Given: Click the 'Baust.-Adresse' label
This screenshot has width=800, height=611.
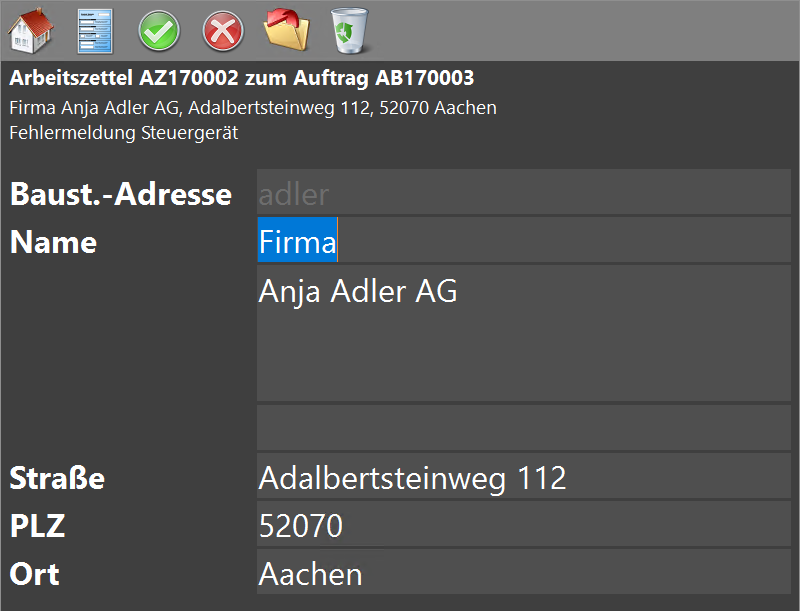Looking at the screenshot, I should point(121,194).
